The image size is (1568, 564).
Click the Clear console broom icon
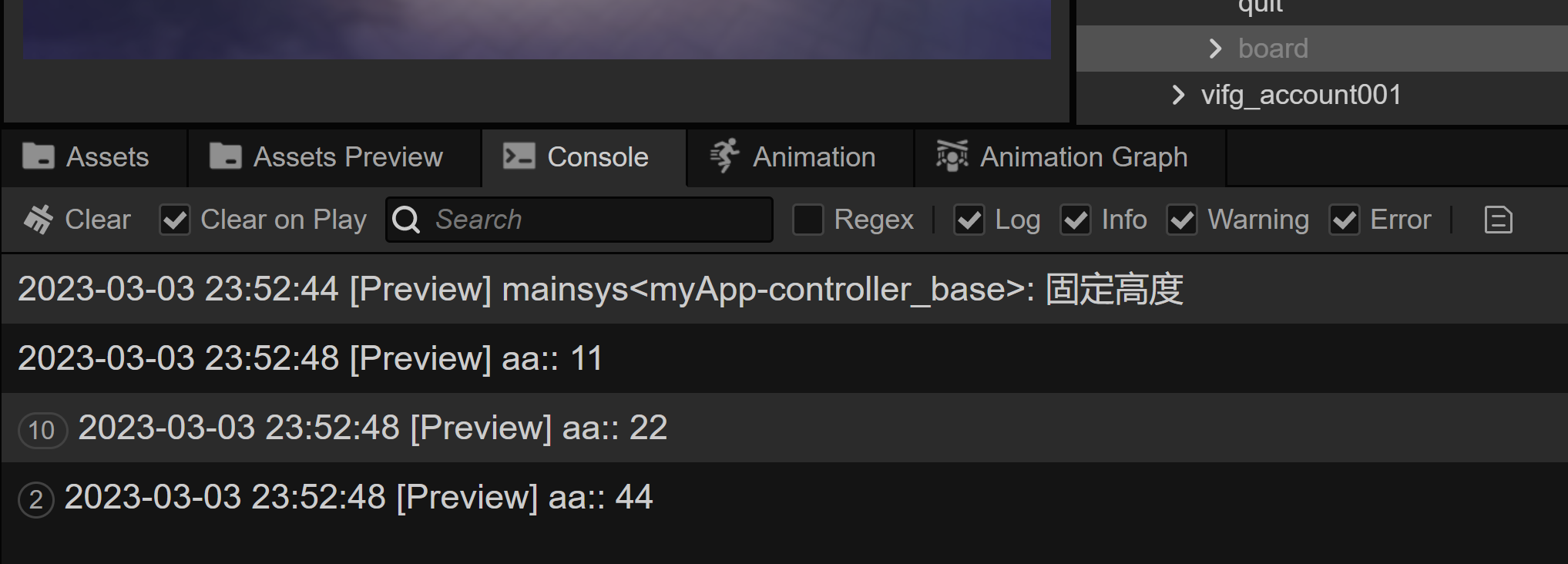coord(39,220)
